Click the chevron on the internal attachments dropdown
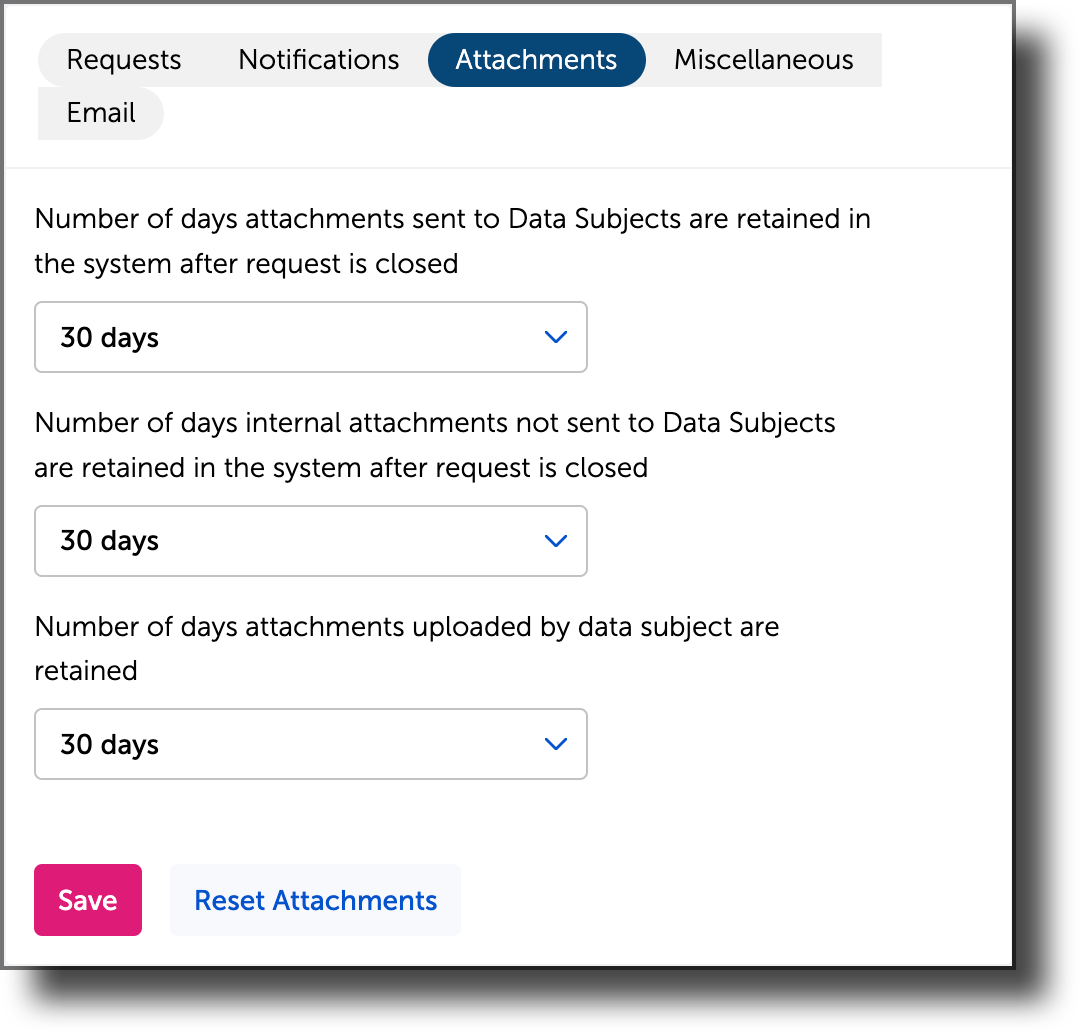Viewport: 1078px width, 1032px height. pos(556,541)
